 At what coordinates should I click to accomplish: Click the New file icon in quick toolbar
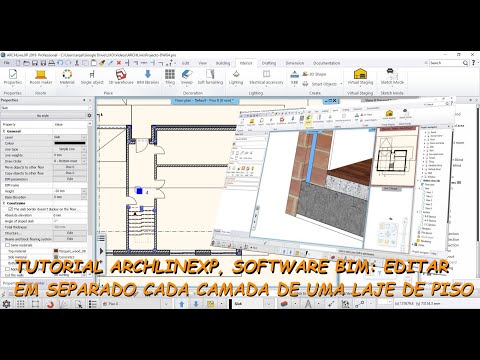[19, 63]
